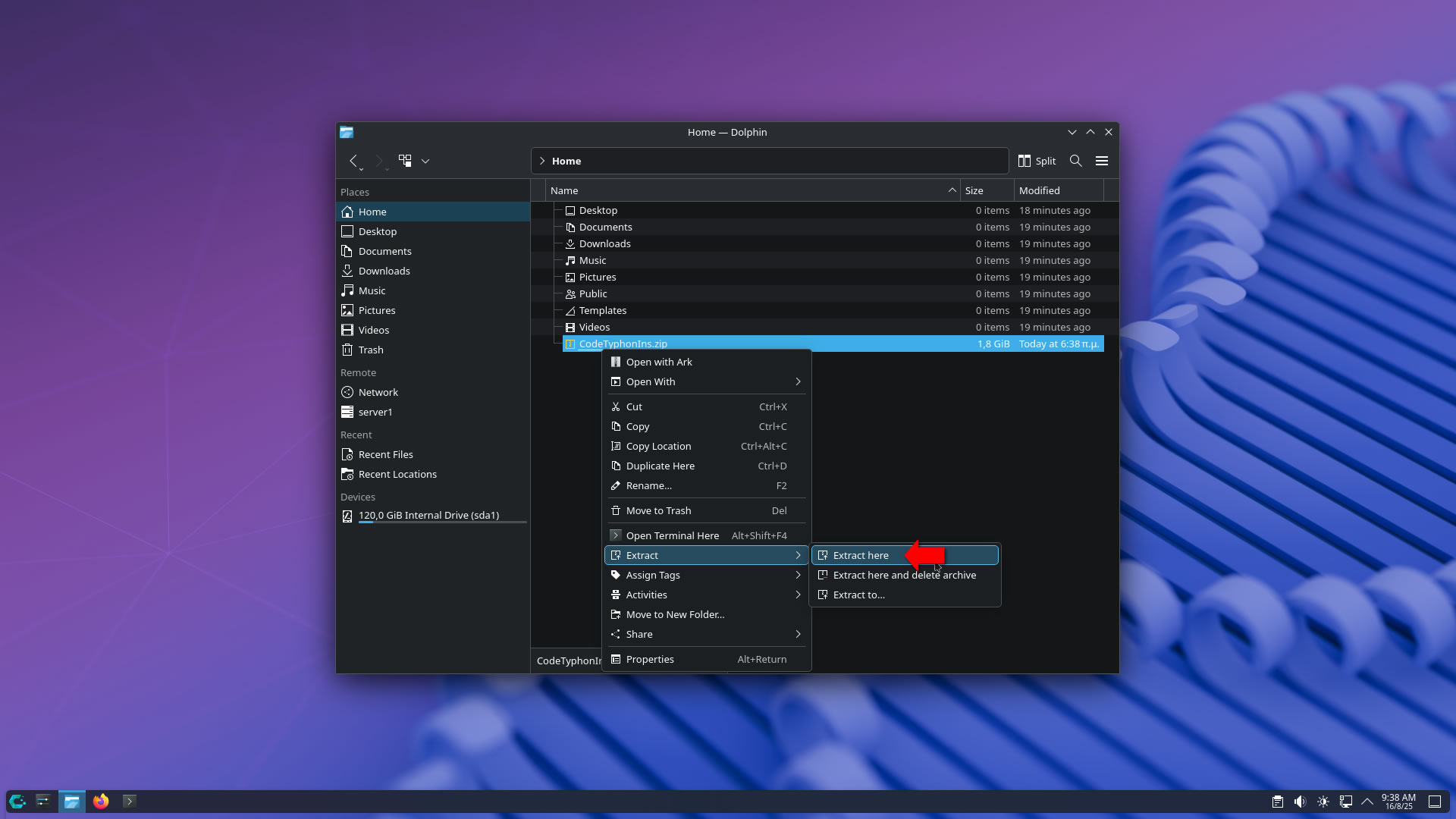Choose Move to New Folder...
The width and height of the screenshot is (1456, 819).
[706, 614]
